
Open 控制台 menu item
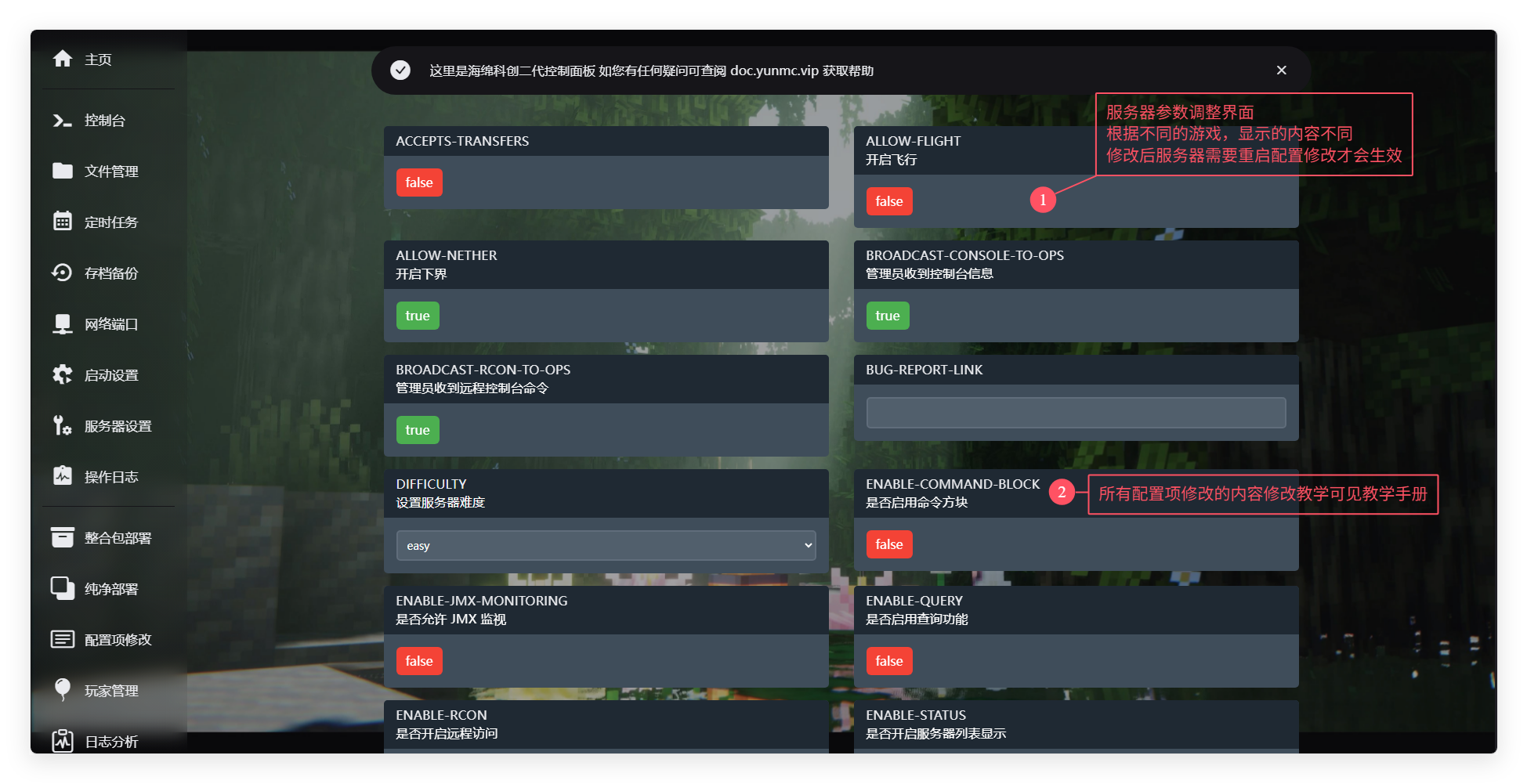[x=105, y=121]
